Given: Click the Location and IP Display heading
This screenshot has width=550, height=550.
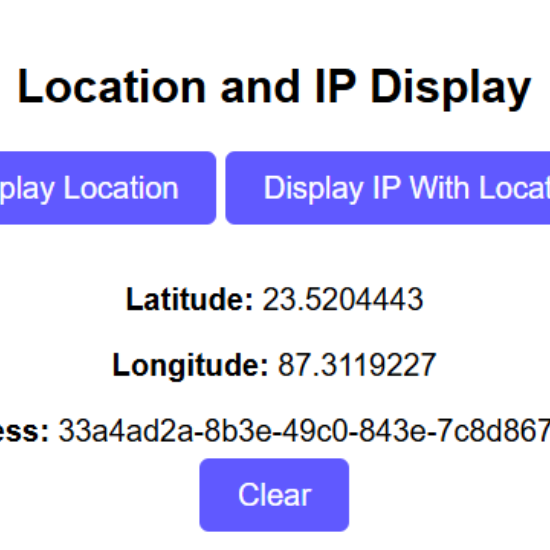Looking at the screenshot, I should (274, 87).
